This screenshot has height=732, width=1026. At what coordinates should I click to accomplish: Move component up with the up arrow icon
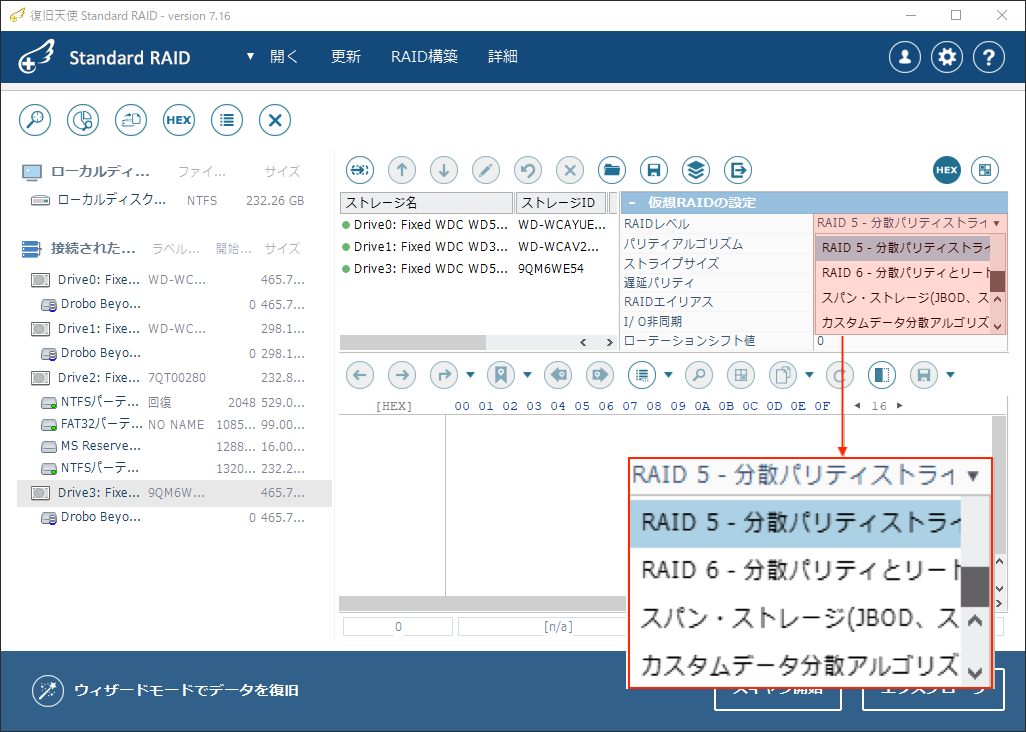pos(402,170)
